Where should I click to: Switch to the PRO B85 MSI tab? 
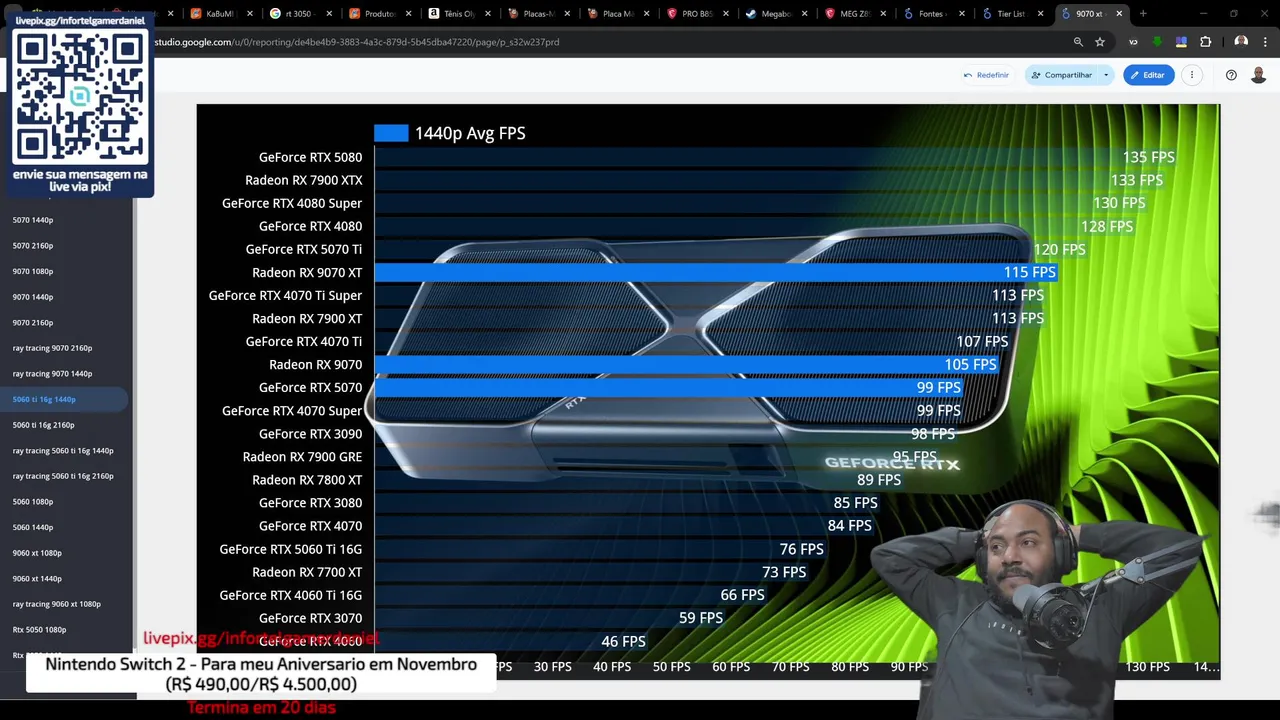[696, 14]
